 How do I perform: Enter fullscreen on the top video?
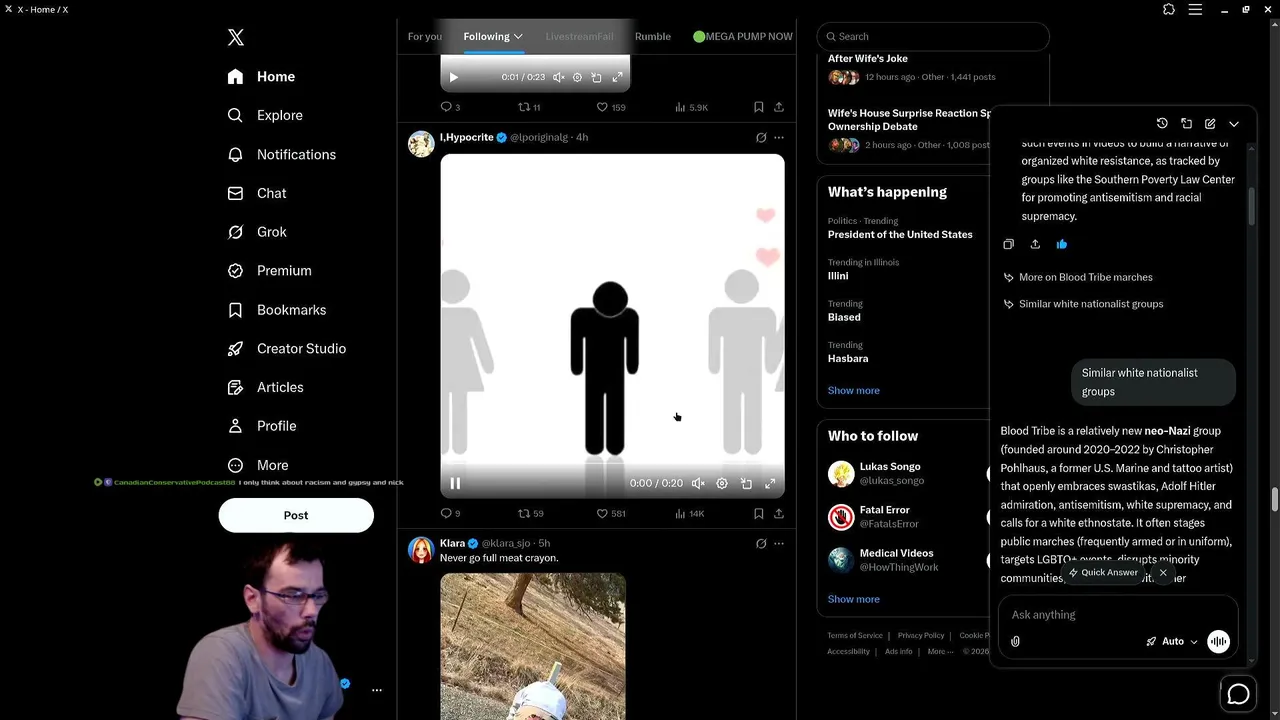pos(617,77)
